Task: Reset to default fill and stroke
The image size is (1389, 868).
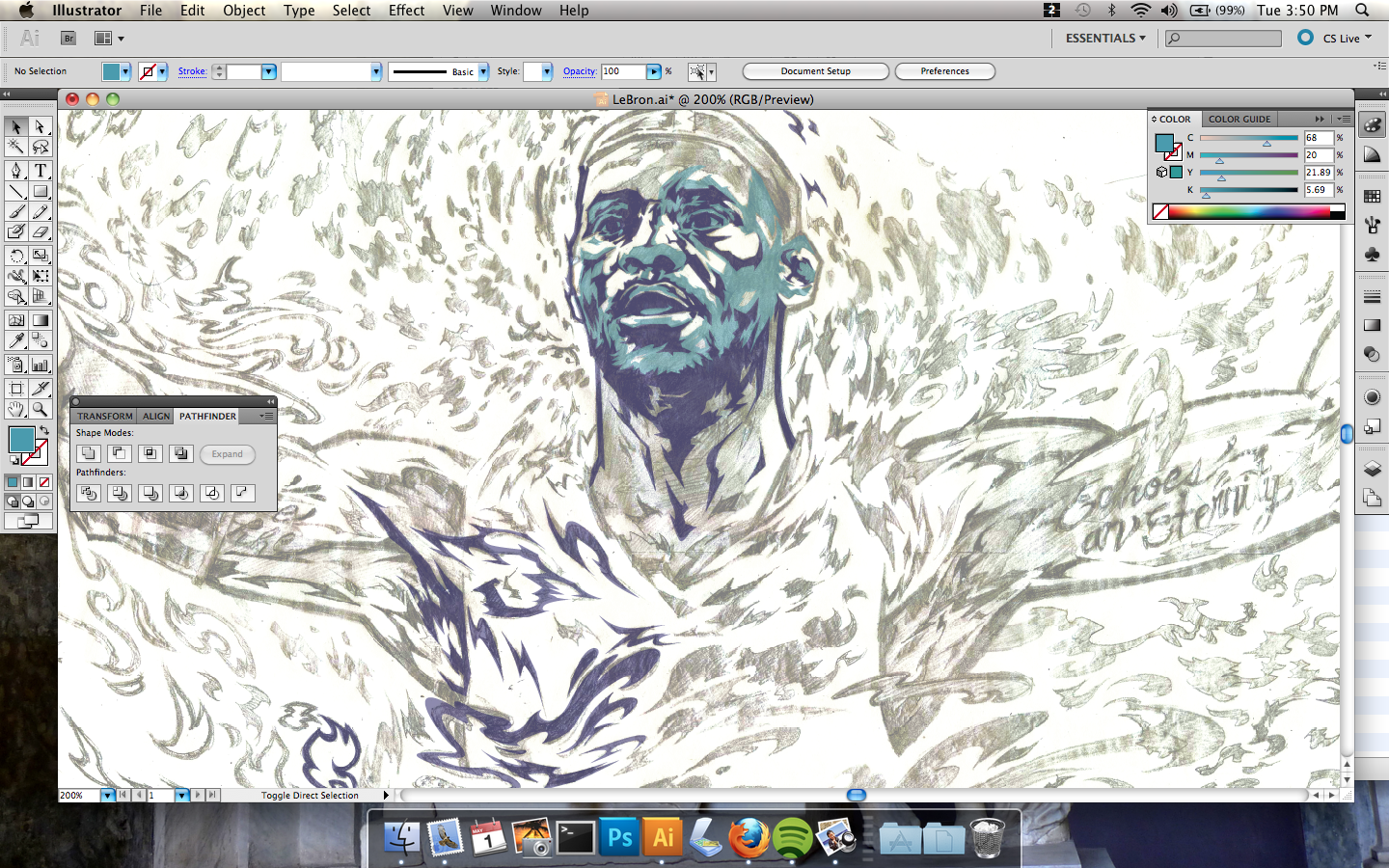Action: pyautogui.click(x=14, y=461)
